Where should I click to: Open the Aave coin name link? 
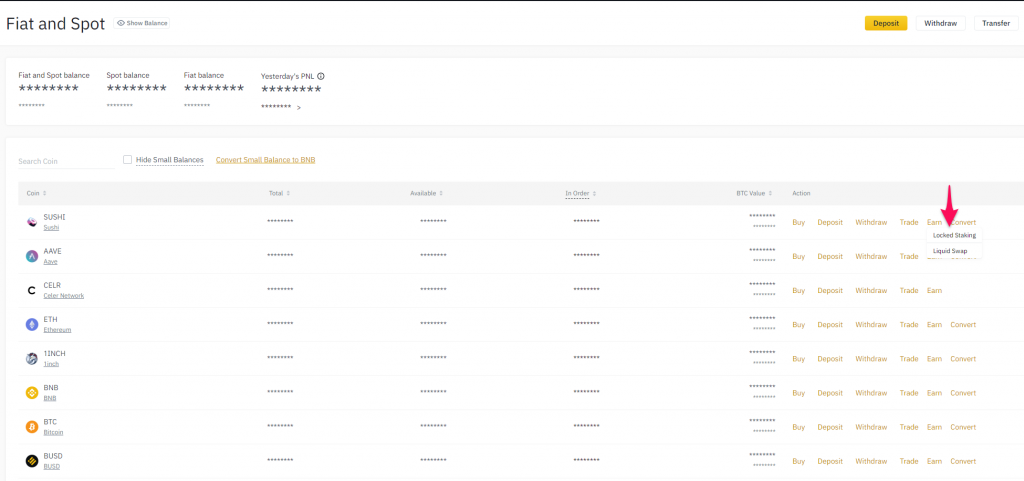coord(50,262)
